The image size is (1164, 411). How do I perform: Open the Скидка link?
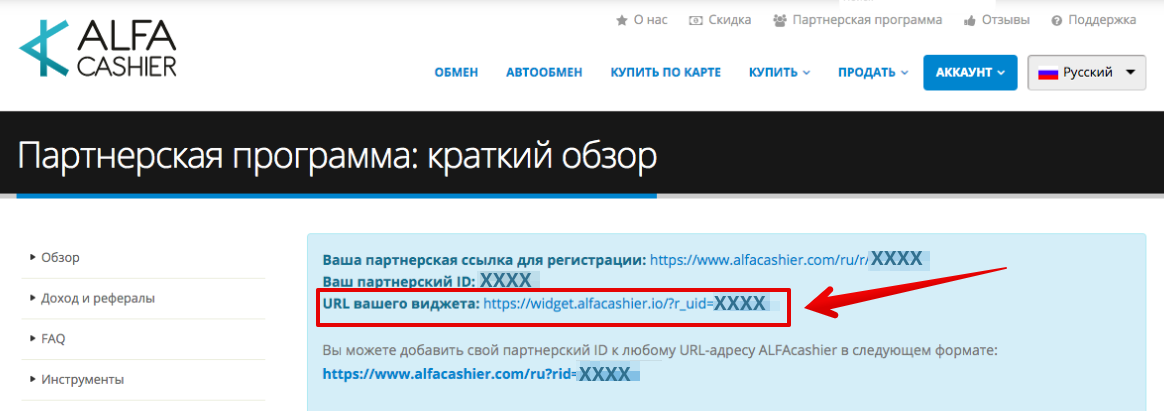pos(730,20)
